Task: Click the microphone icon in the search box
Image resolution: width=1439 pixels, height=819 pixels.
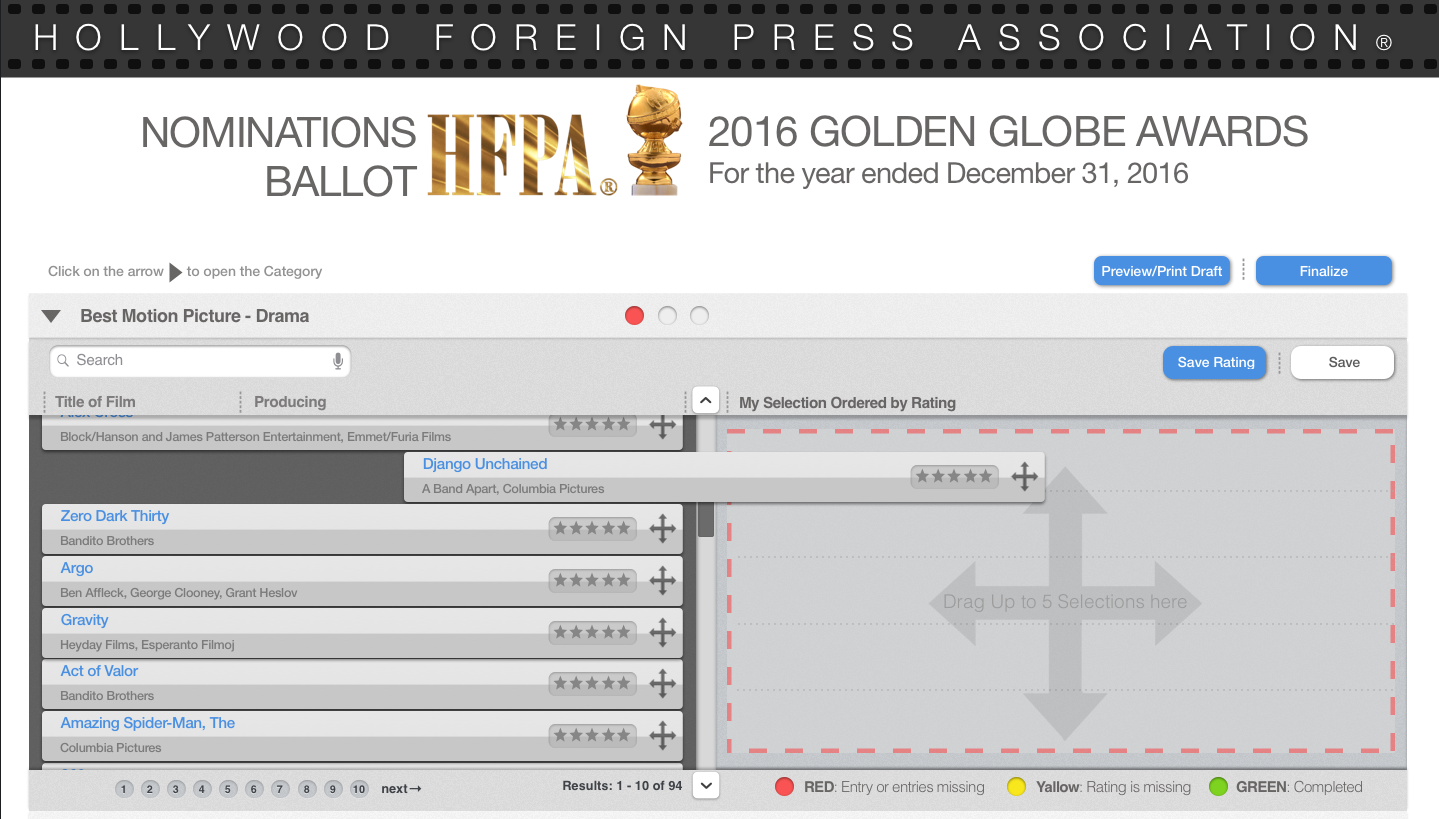Action: tap(338, 361)
